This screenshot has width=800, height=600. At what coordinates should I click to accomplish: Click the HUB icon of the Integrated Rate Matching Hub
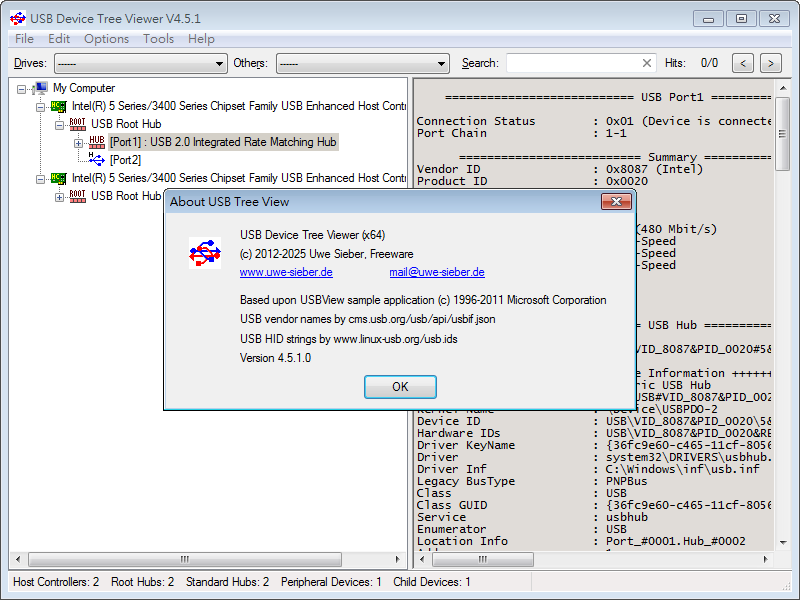[x=96, y=141]
